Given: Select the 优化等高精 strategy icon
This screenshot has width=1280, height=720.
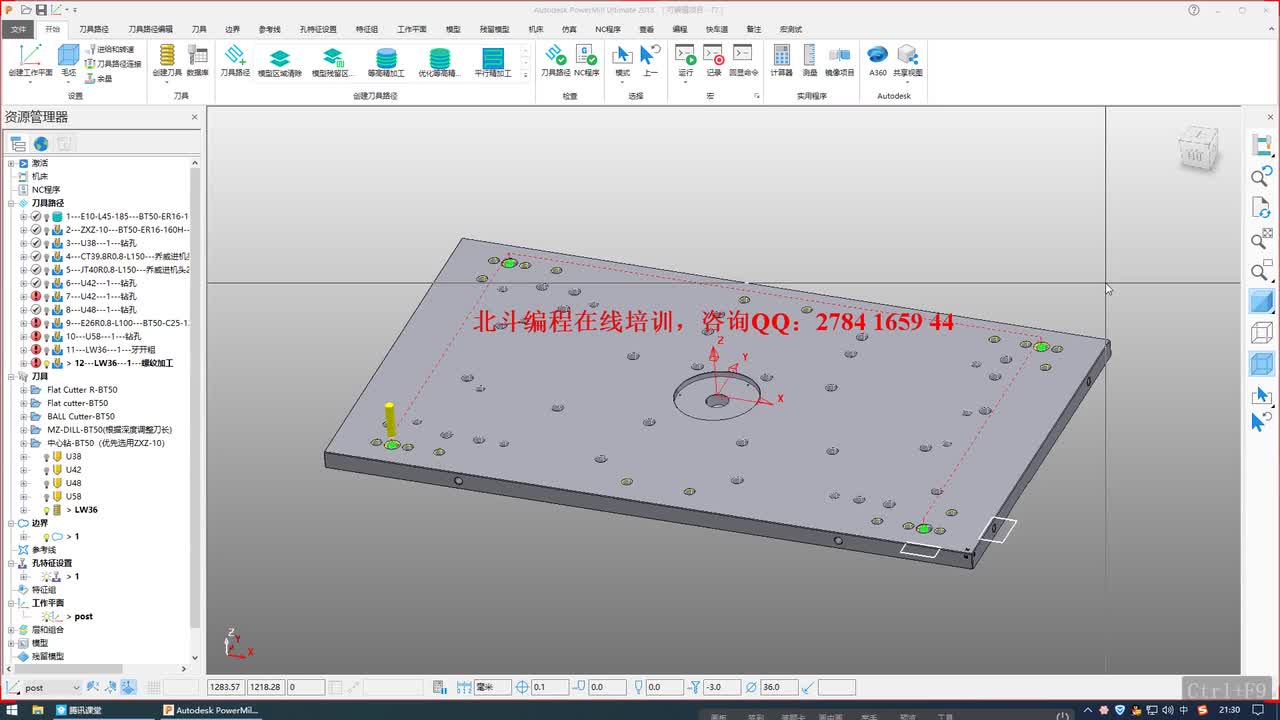Looking at the screenshot, I should [x=439, y=62].
